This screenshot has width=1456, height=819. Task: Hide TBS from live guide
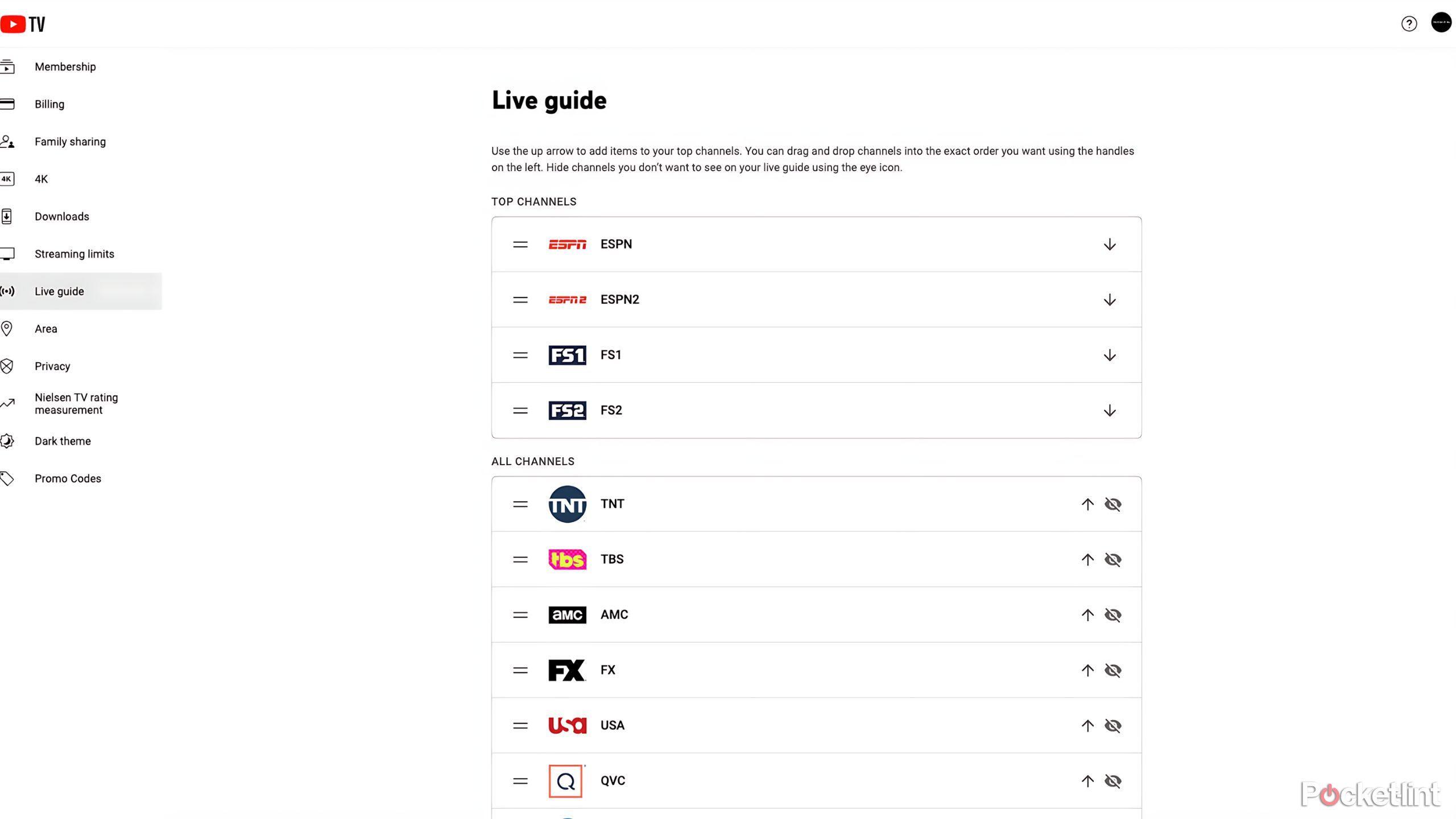1113,559
